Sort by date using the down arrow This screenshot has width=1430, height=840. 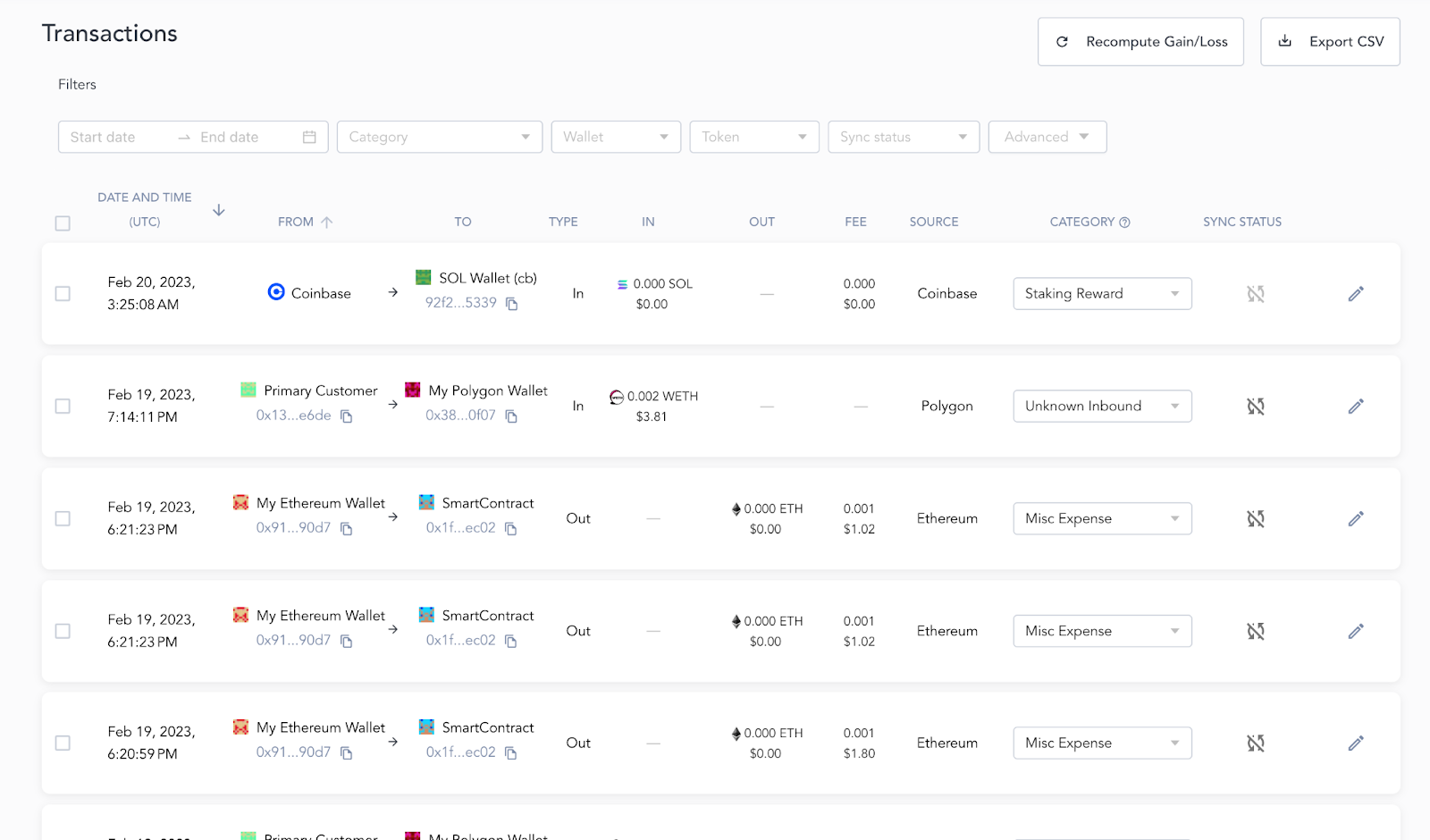click(x=219, y=210)
